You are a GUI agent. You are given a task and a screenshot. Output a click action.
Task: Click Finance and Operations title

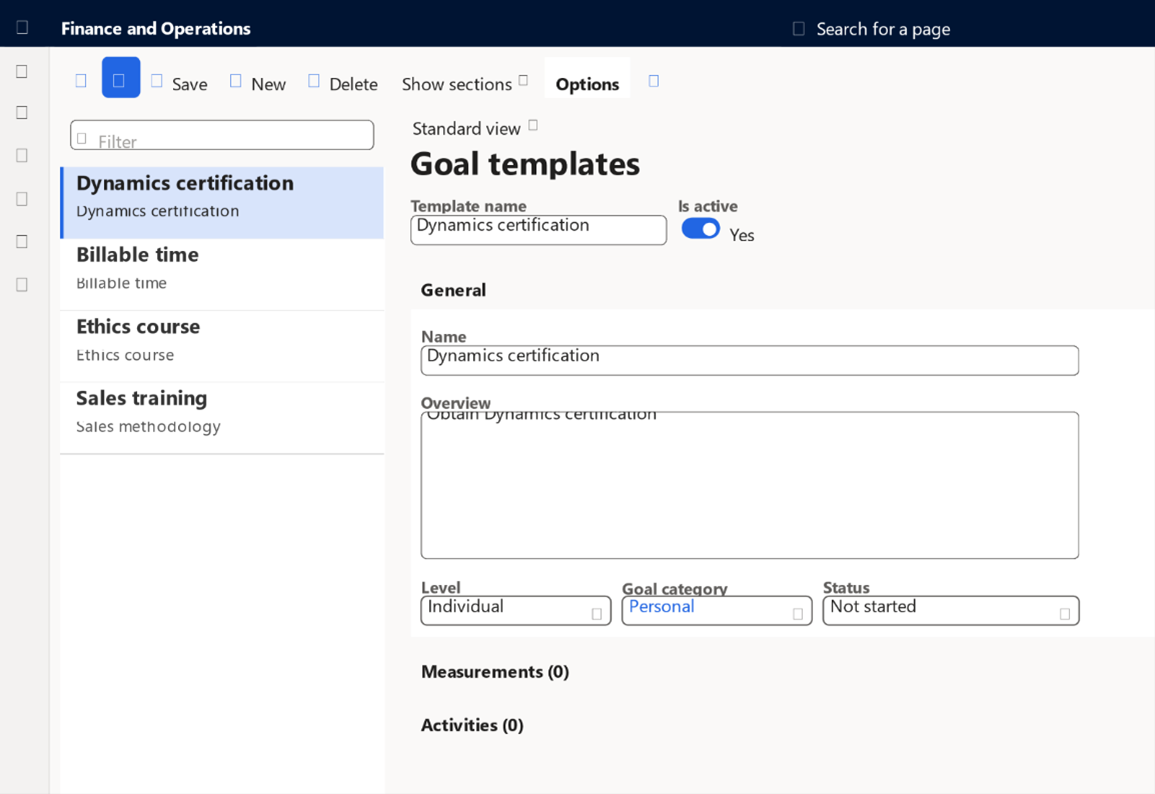coord(155,29)
